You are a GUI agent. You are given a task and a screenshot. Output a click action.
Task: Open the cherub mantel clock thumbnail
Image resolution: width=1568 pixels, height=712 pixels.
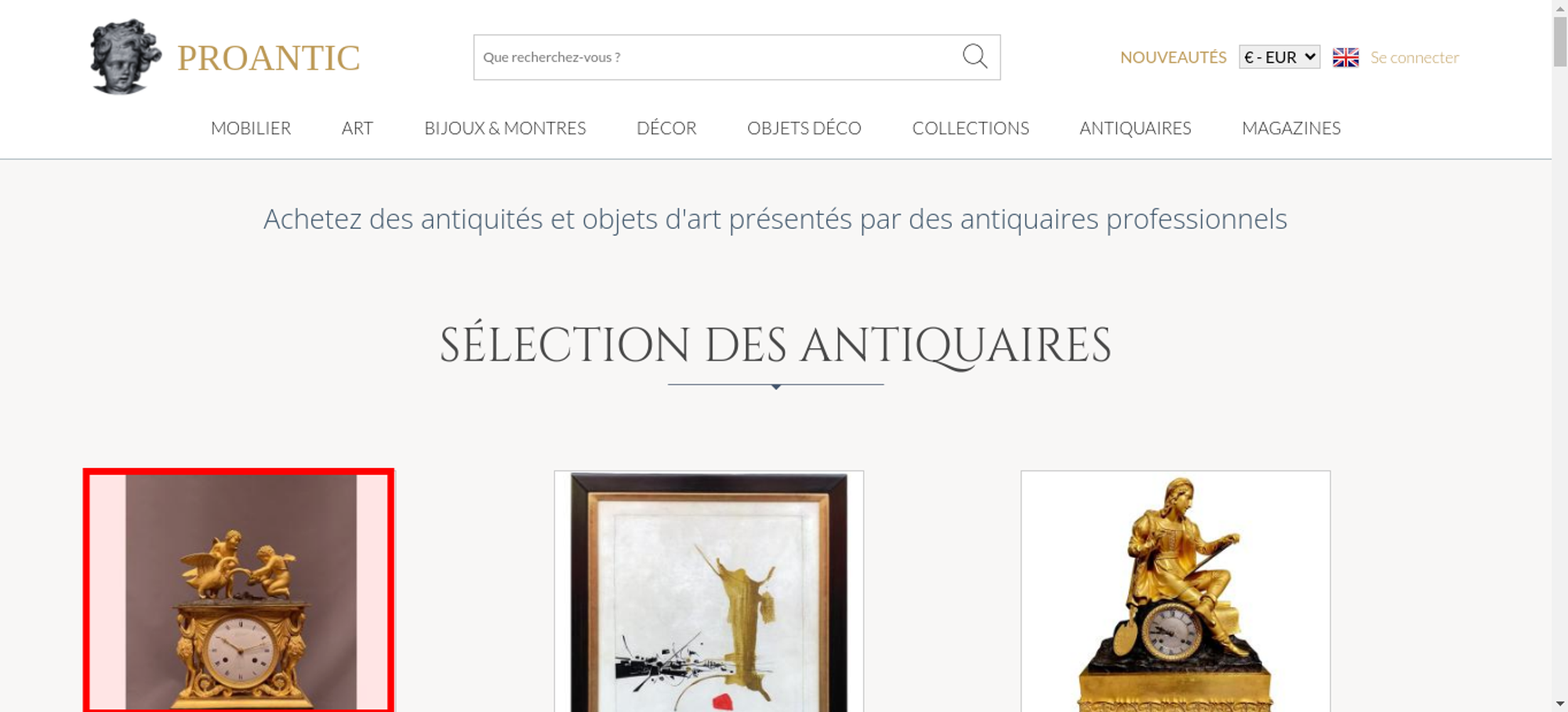[x=238, y=590]
